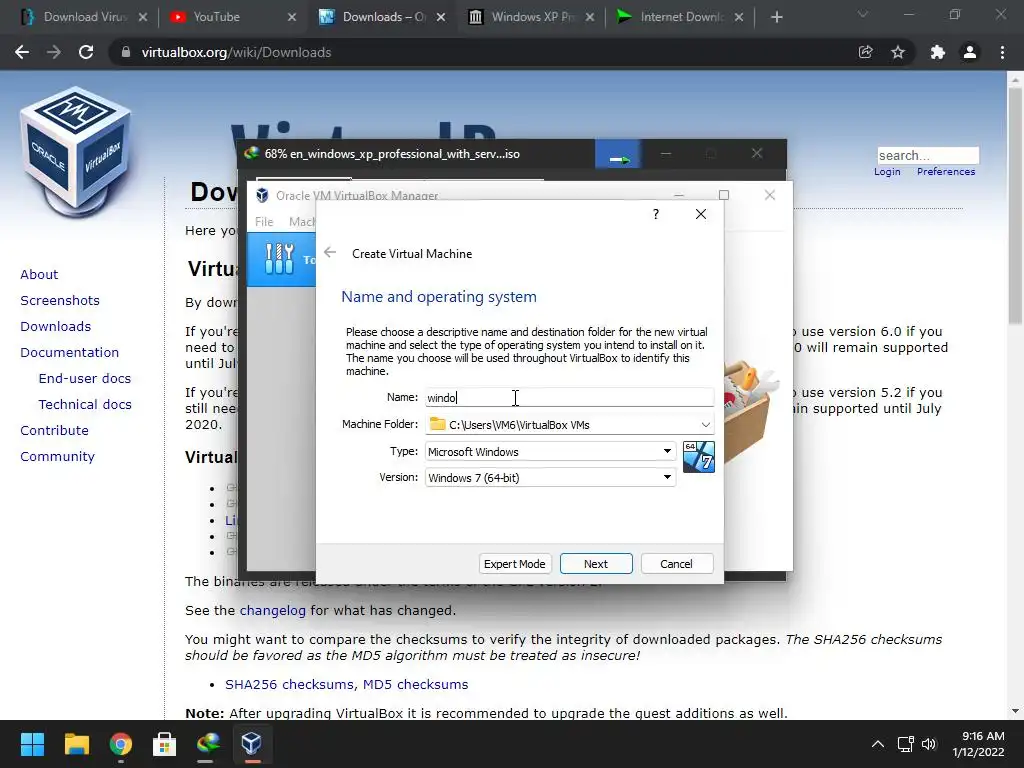Click the volume icon in system tray
Screen dimensions: 1024x768
(929, 744)
